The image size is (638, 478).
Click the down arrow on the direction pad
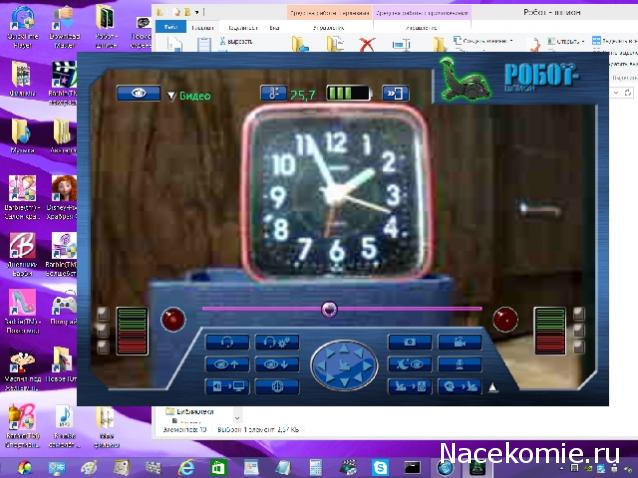(x=344, y=382)
